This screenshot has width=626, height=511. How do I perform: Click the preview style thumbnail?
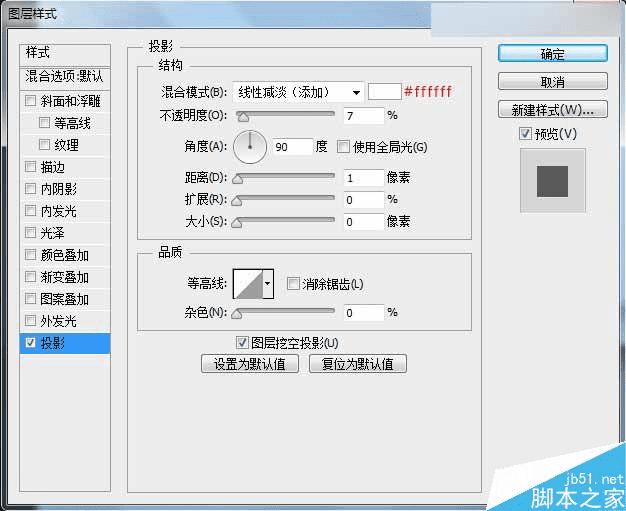(x=553, y=180)
